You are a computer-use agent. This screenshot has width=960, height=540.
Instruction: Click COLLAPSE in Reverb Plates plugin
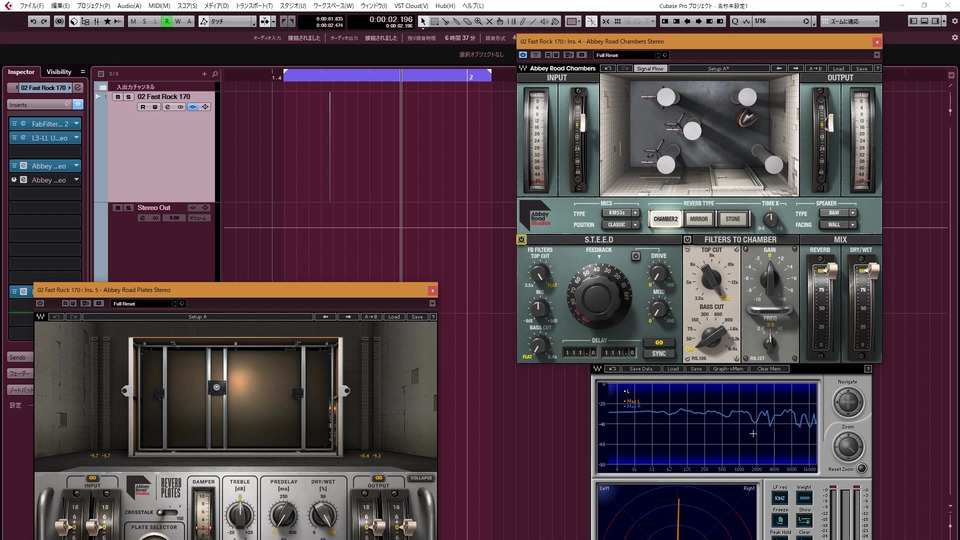(421, 478)
